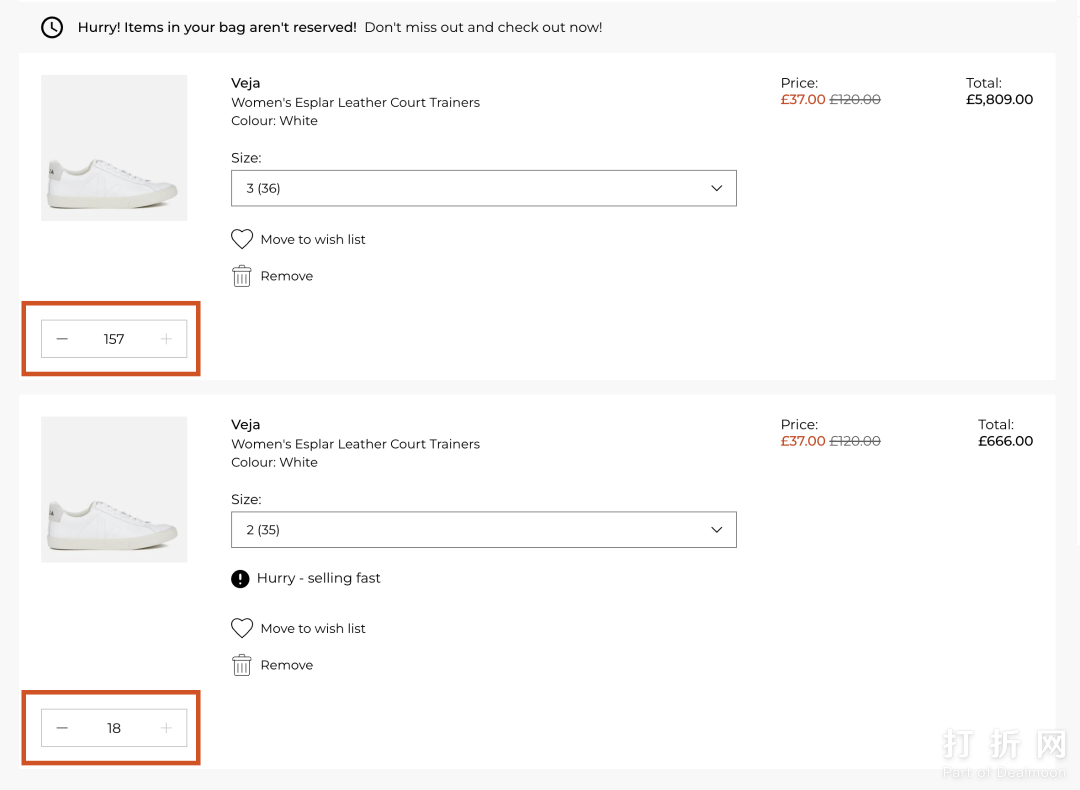Click quantity field showing 18
The image size is (1080, 790).
pos(114,728)
